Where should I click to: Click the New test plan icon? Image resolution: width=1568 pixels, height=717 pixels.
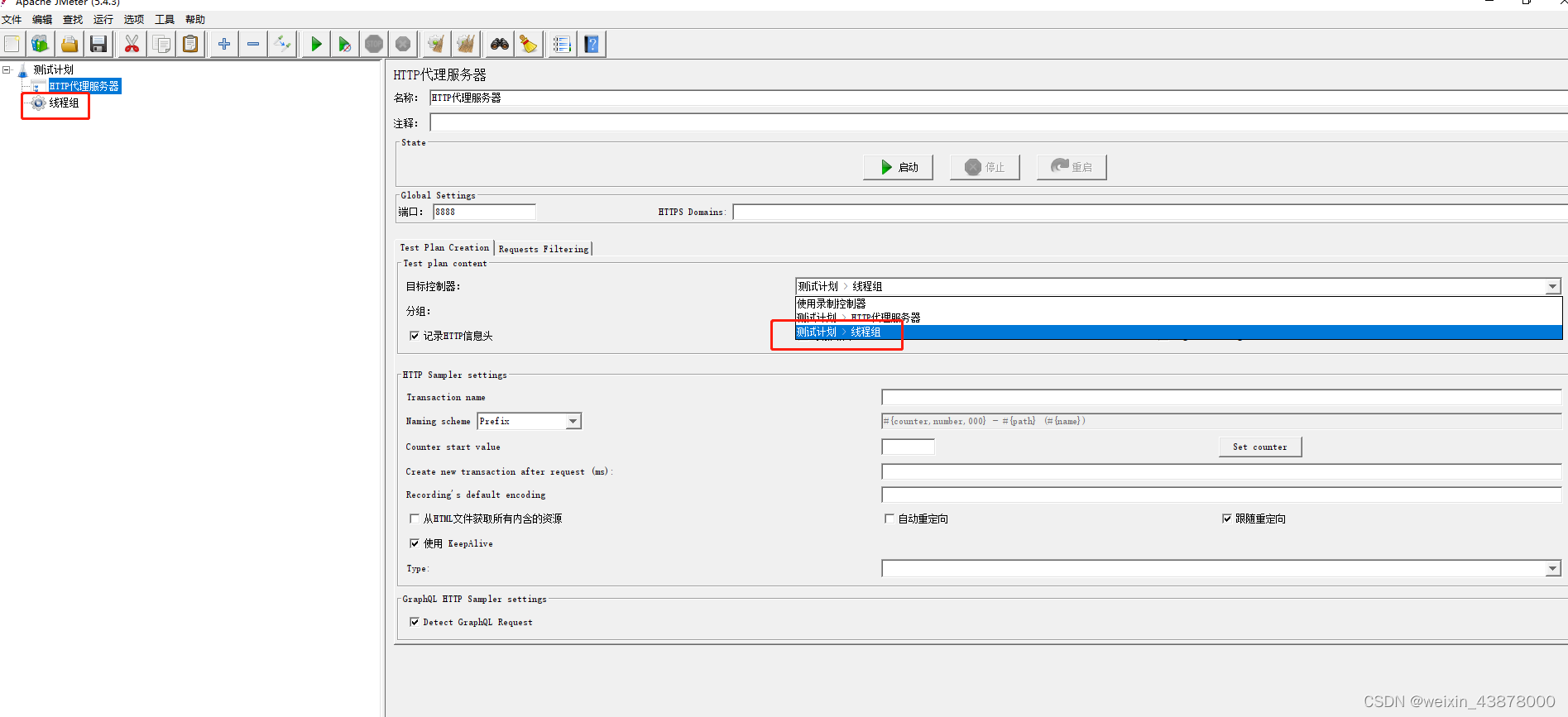[x=12, y=44]
